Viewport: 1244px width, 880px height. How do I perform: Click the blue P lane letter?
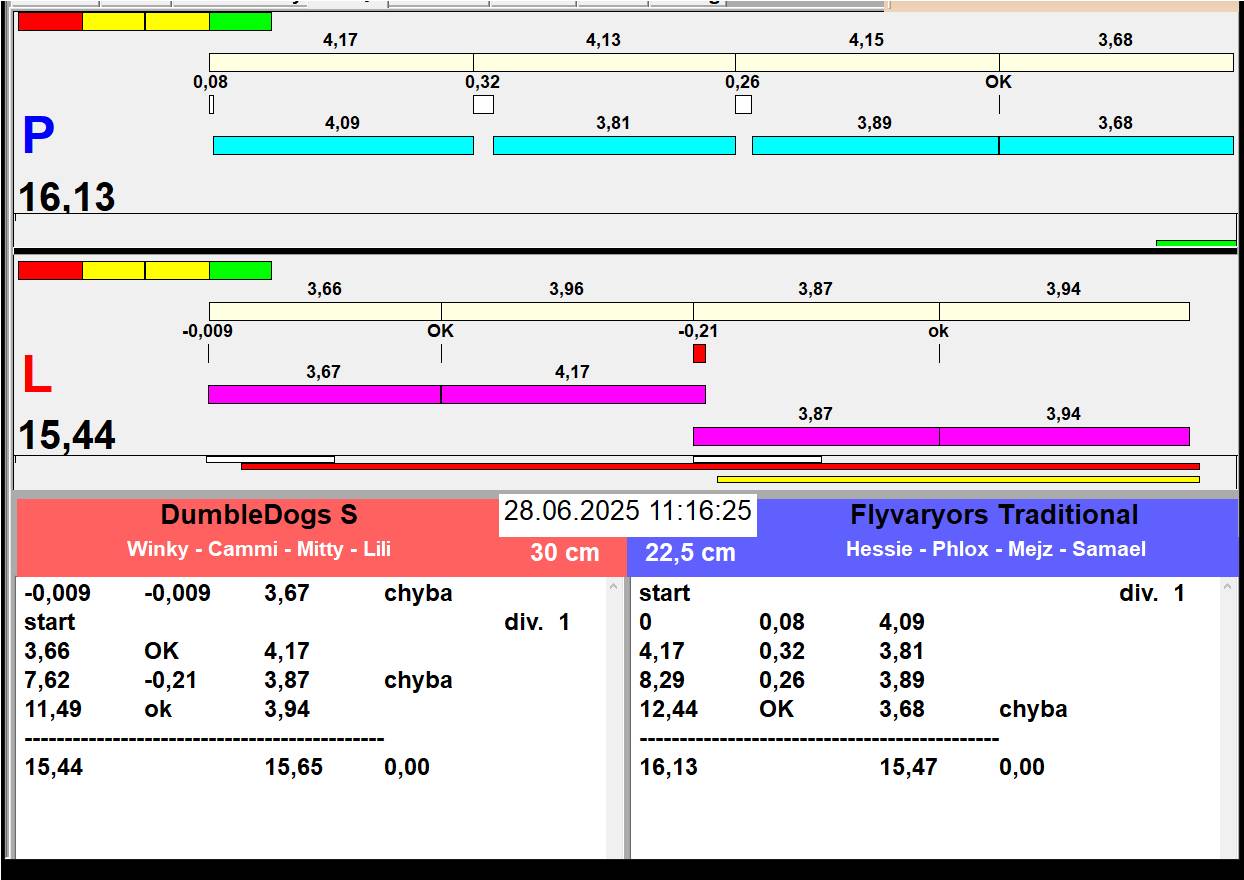pyautogui.click(x=38, y=137)
